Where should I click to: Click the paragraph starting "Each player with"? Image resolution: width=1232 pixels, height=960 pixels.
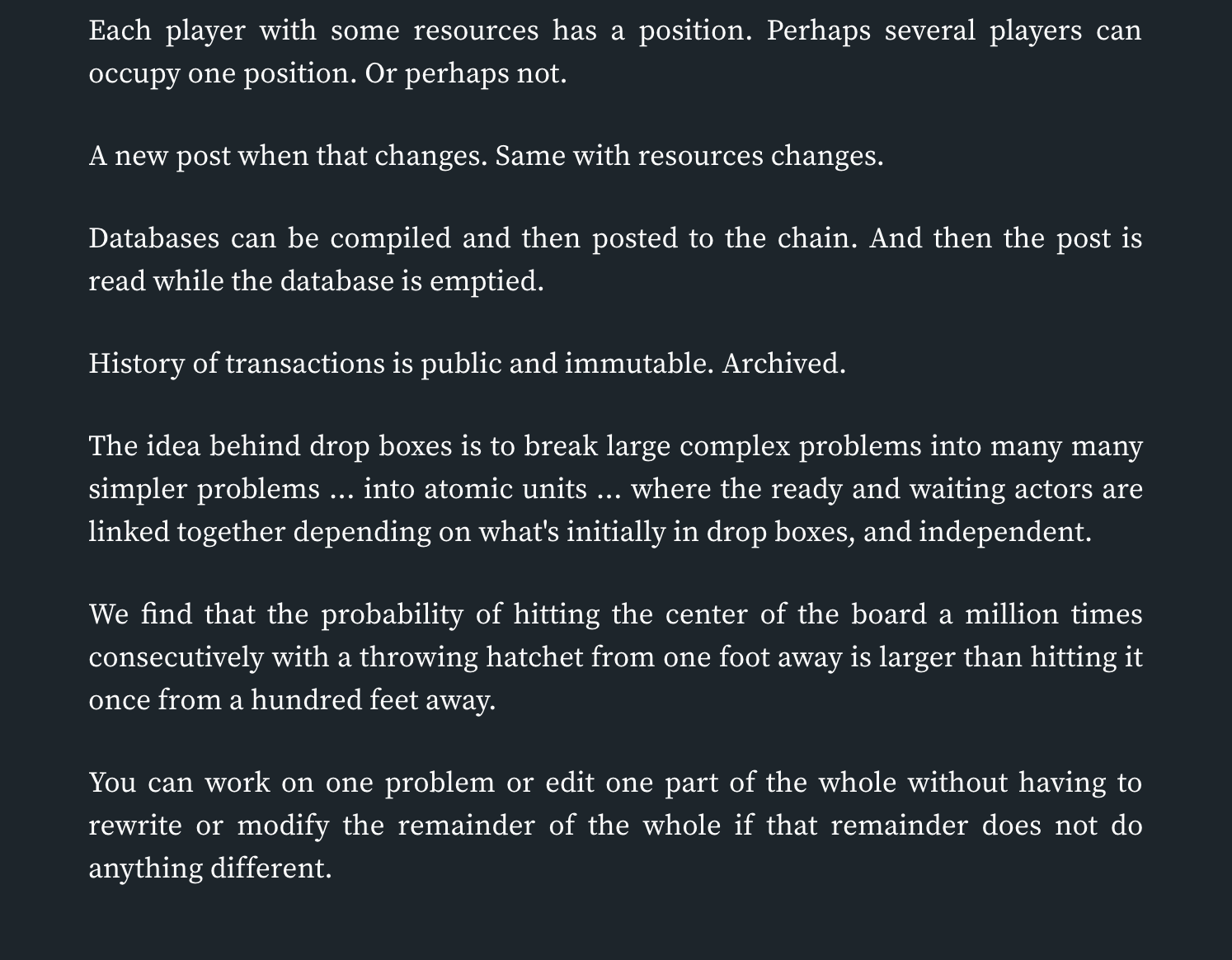[615, 52]
